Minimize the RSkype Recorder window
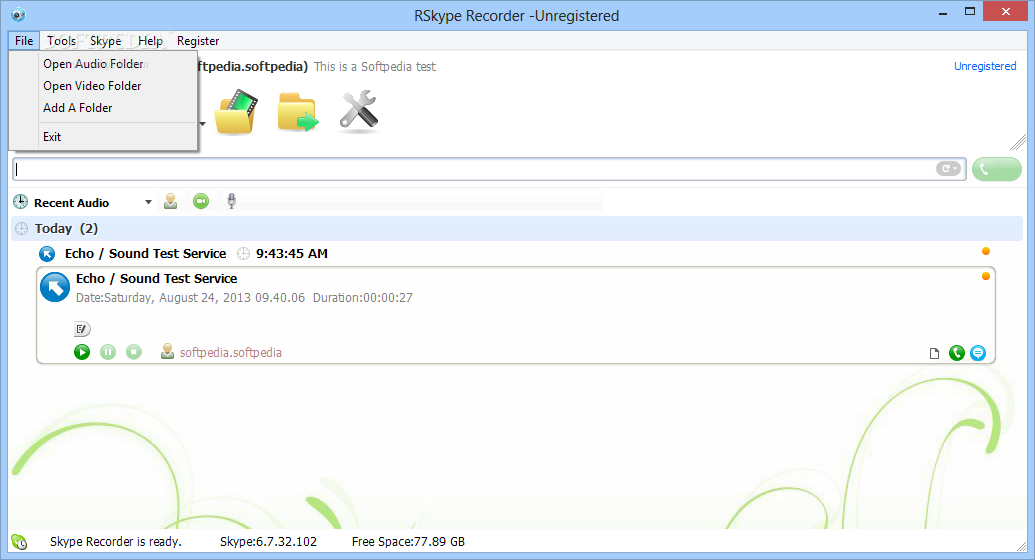 click(x=943, y=12)
